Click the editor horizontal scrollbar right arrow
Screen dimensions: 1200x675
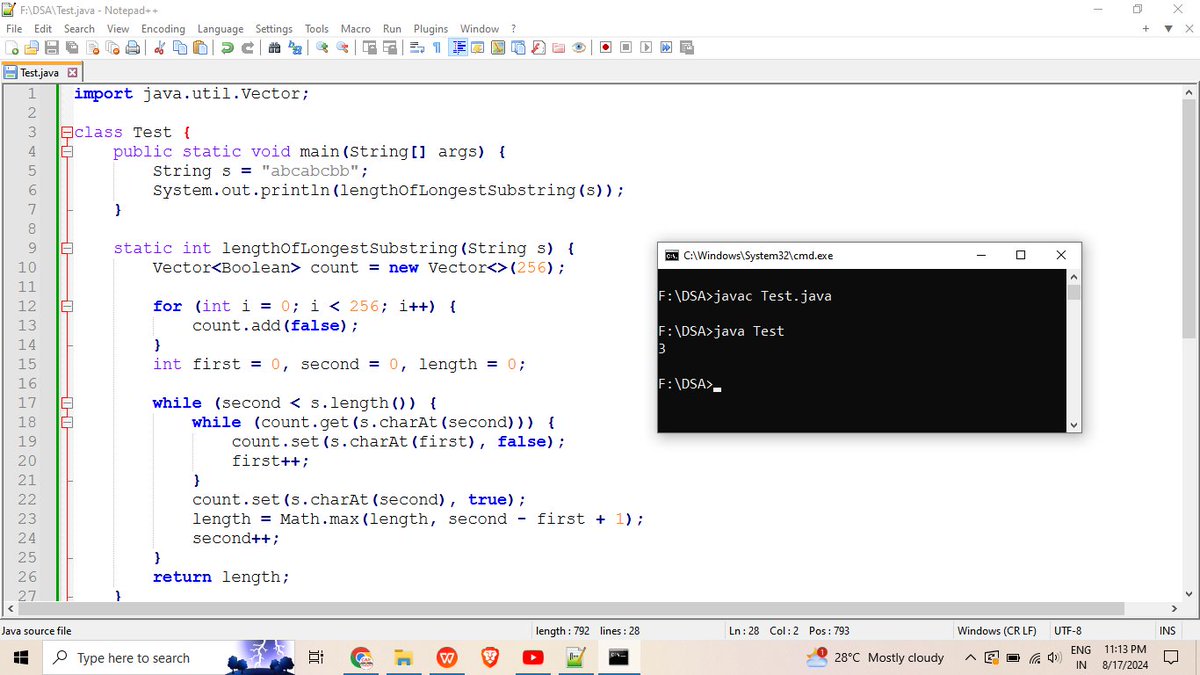pyautogui.click(x=1174, y=609)
